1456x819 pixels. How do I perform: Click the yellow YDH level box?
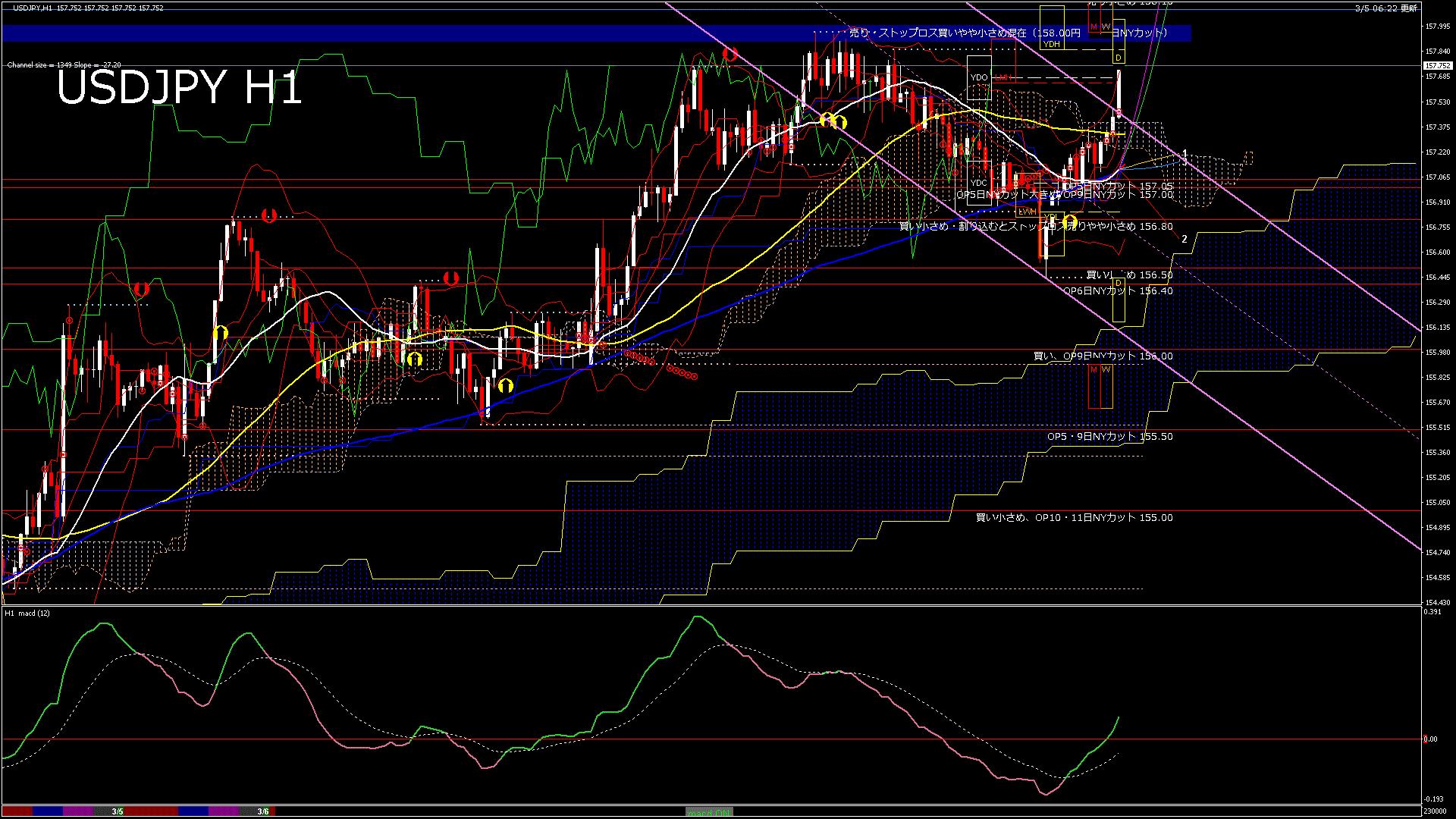pos(1051,44)
